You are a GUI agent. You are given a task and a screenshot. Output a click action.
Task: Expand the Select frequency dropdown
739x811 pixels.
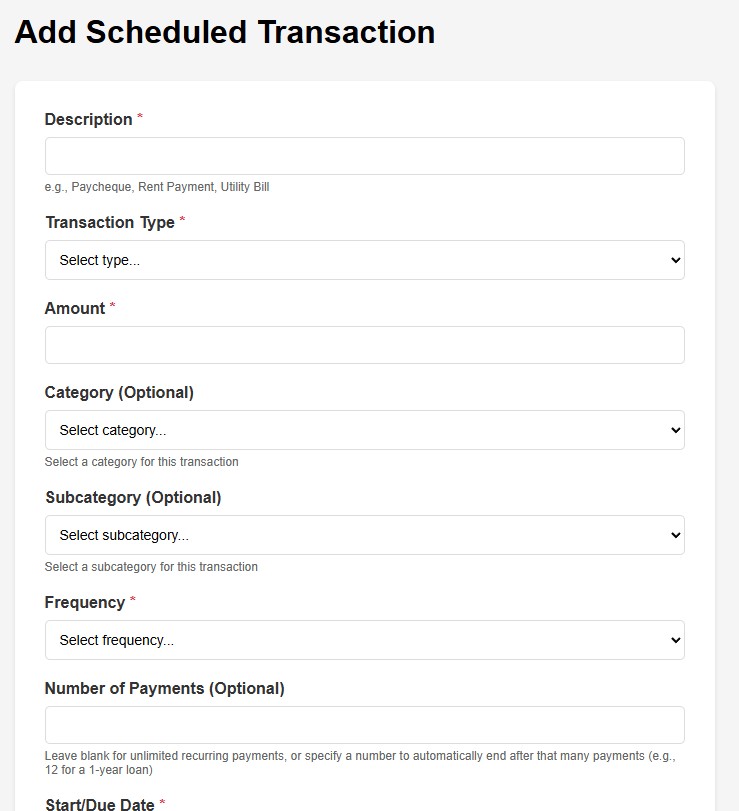coord(364,640)
